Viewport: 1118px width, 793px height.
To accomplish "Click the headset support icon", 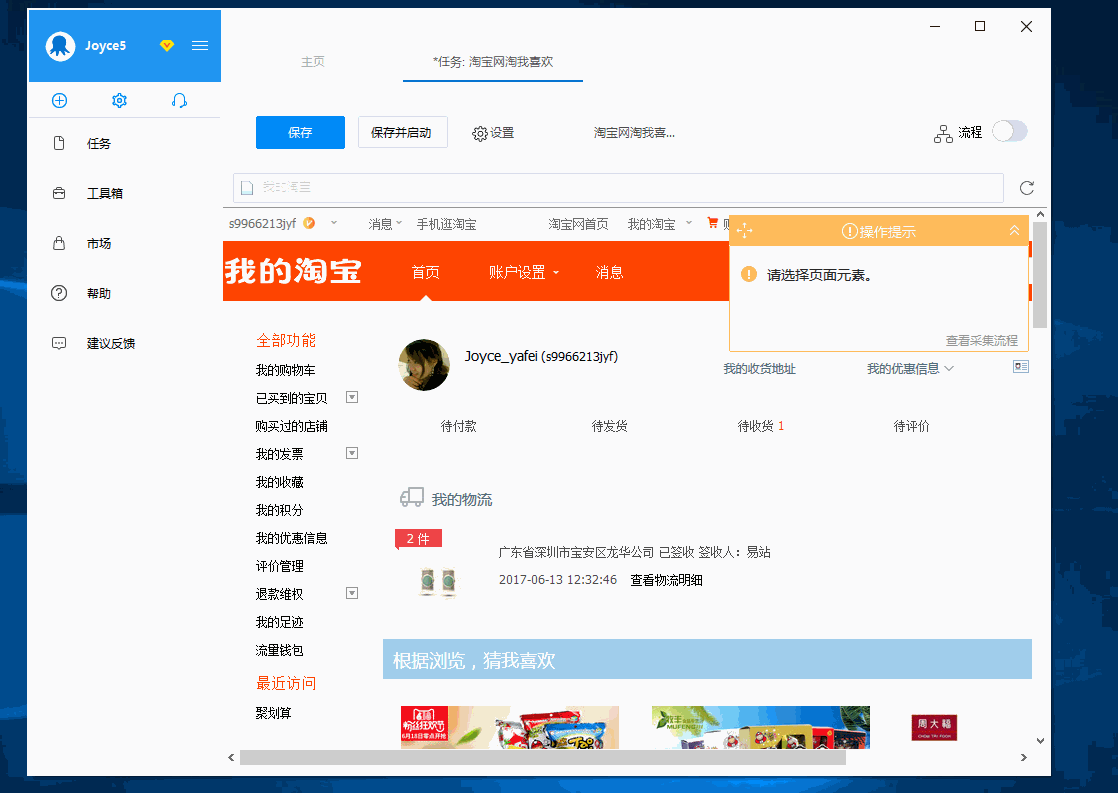I will pos(179,101).
